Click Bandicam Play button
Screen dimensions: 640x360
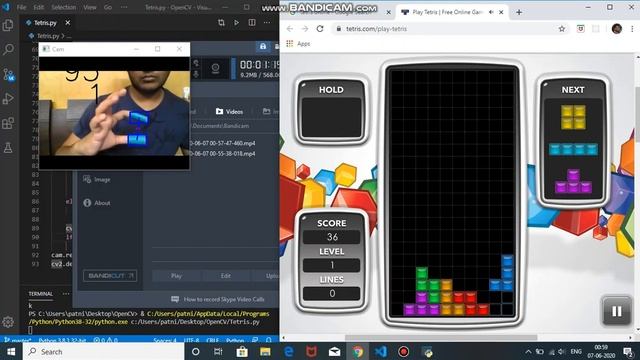(176, 276)
